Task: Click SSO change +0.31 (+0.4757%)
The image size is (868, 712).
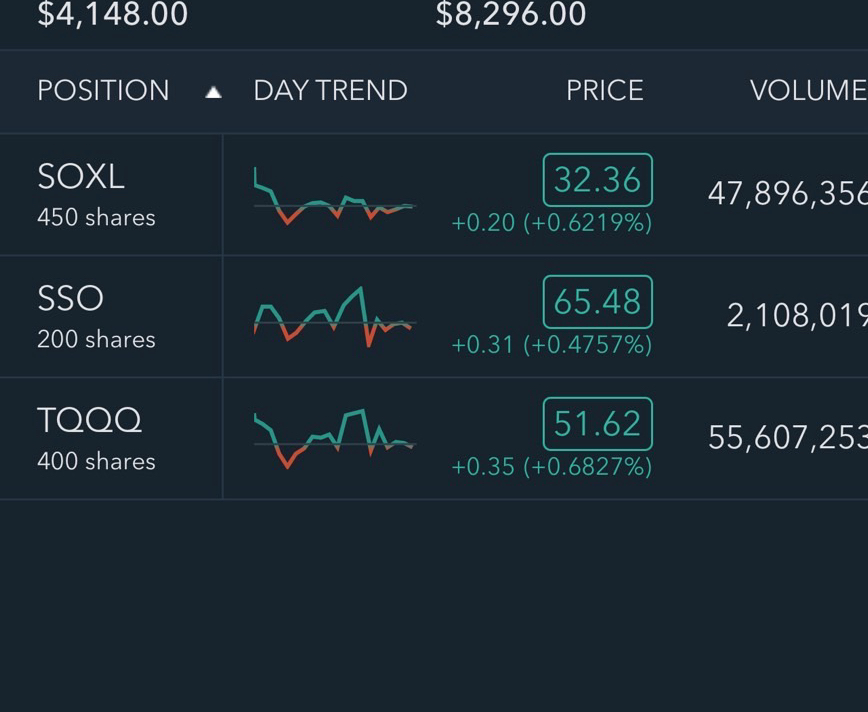Action: (552, 344)
